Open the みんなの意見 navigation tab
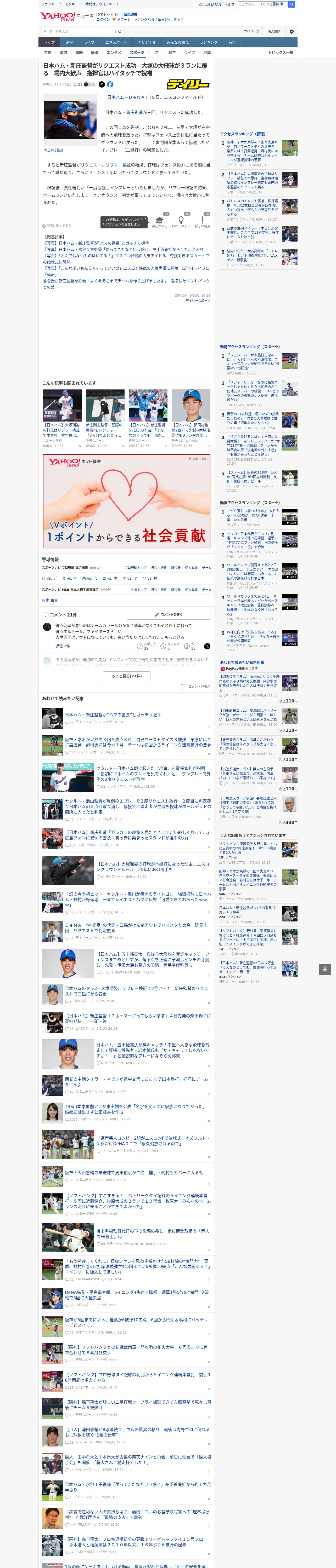Screen dimensions: 336x1568 pyautogui.click(x=177, y=43)
